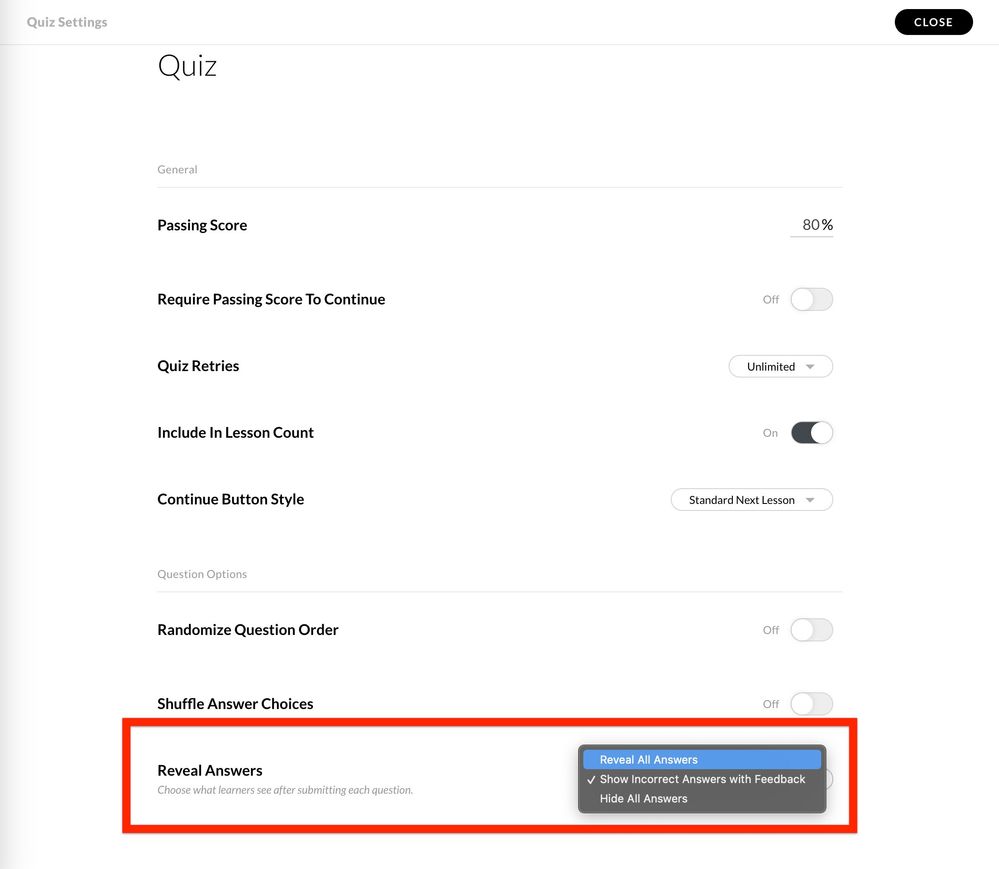Image resolution: width=999 pixels, height=869 pixels.
Task: Turn on Randomize Question Order
Action: coord(811,630)
